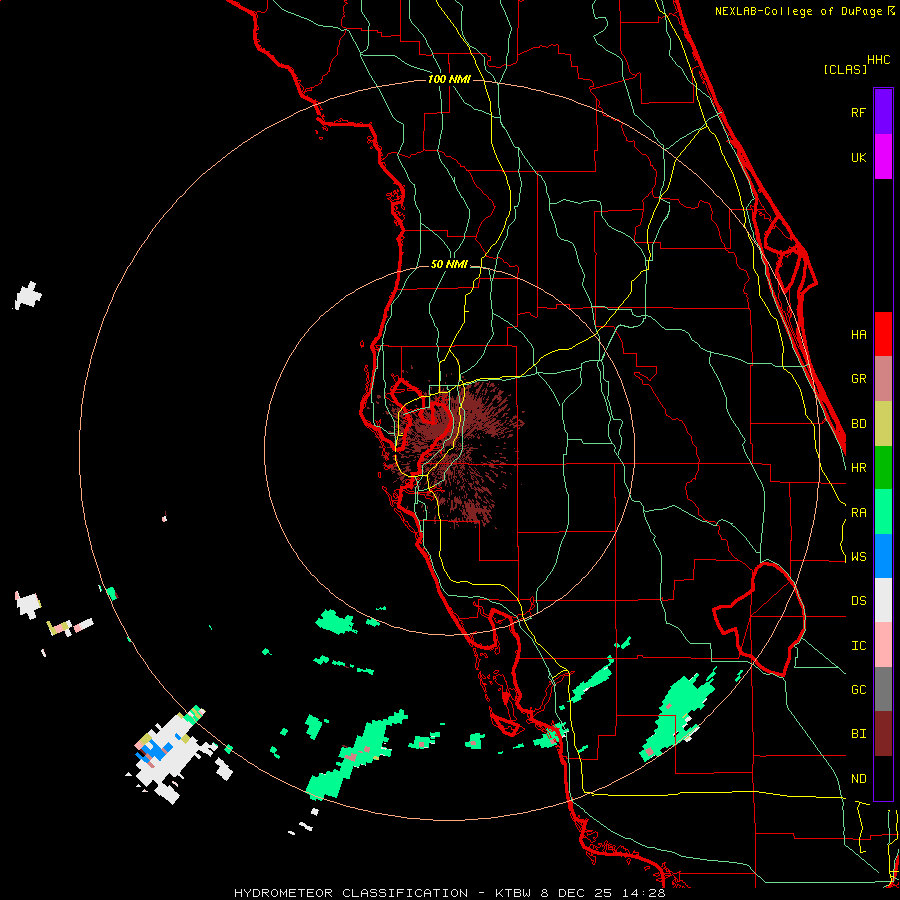900x900 pixels.
Task: Click the RA bright green legend swatch
Action: 883,512
